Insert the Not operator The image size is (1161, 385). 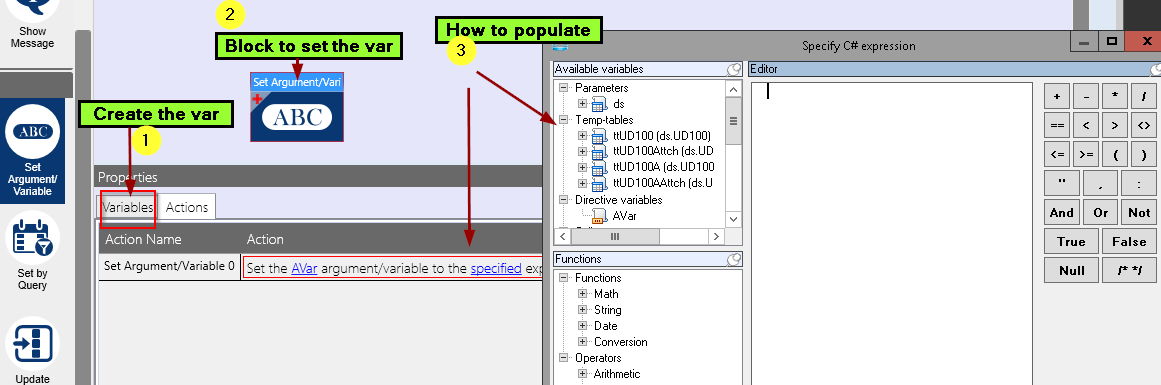(1139, 212)
